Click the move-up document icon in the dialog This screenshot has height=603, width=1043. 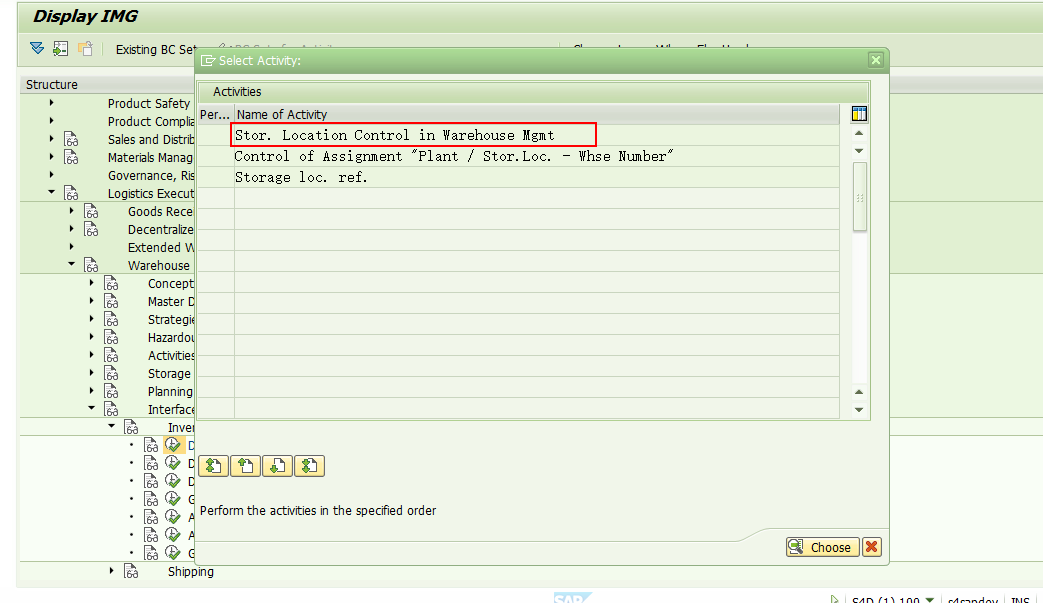coord(245,465)
